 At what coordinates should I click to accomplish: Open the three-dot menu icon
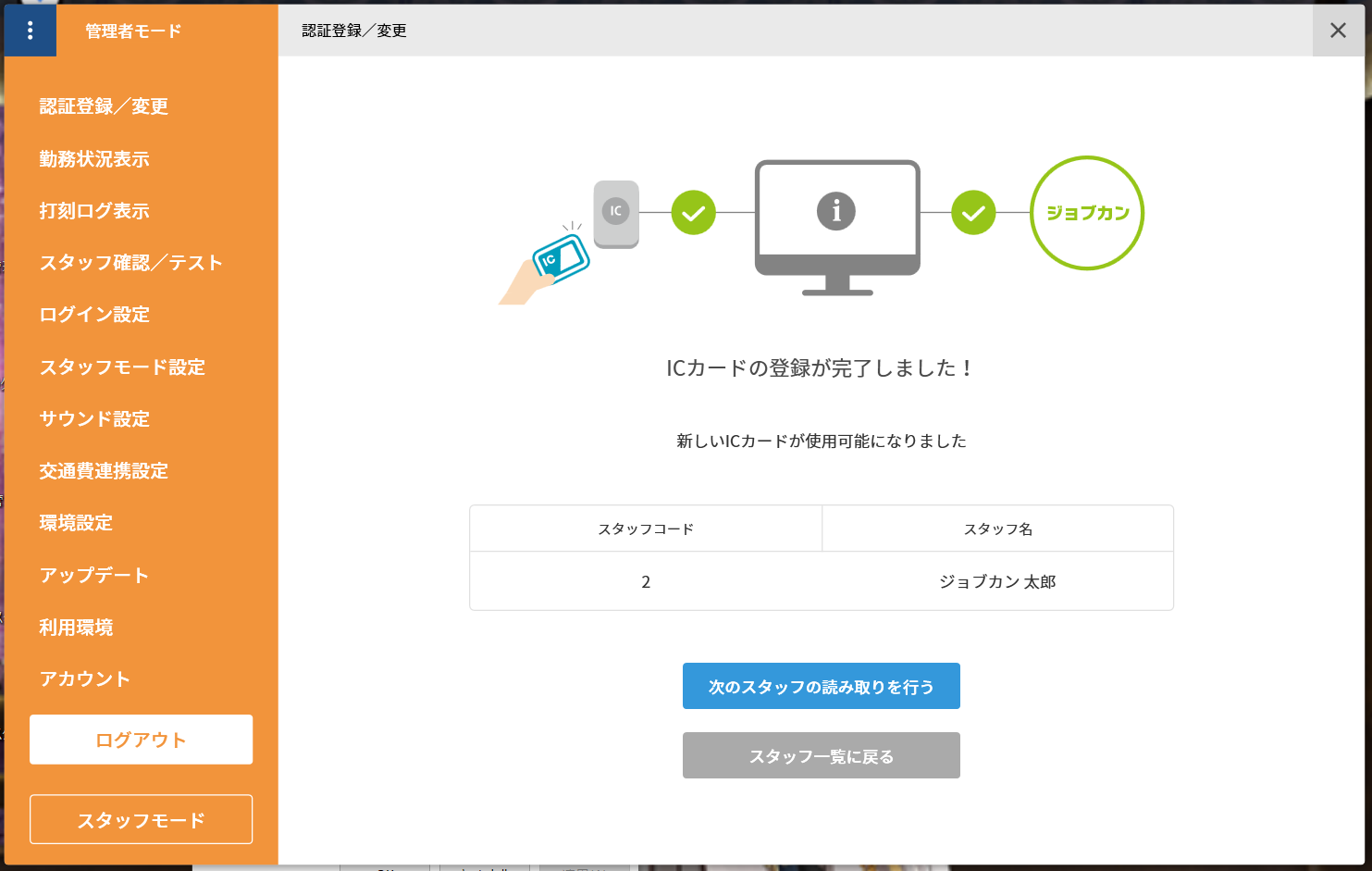(x=31, y=31)
